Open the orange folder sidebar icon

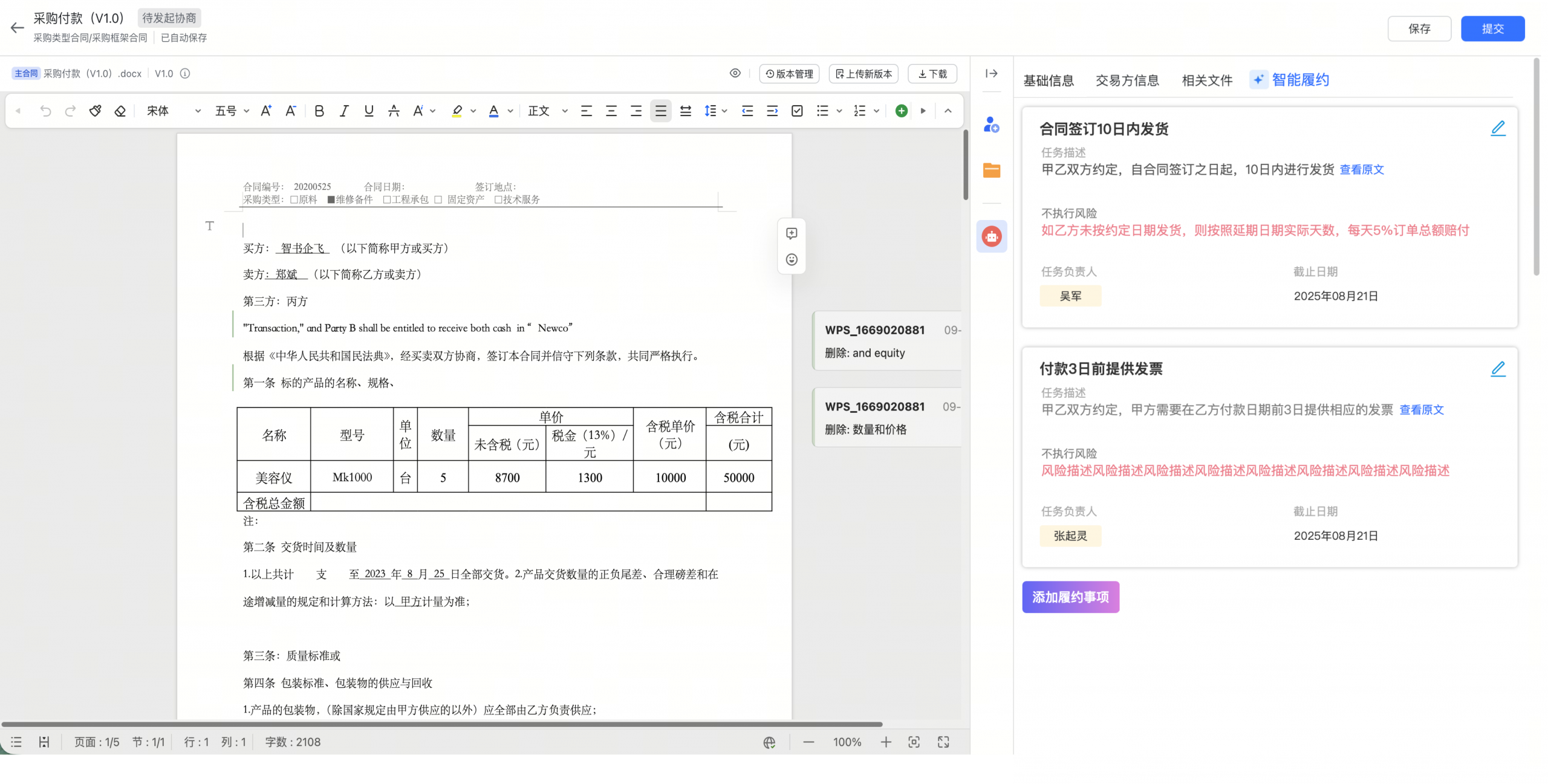991,170
